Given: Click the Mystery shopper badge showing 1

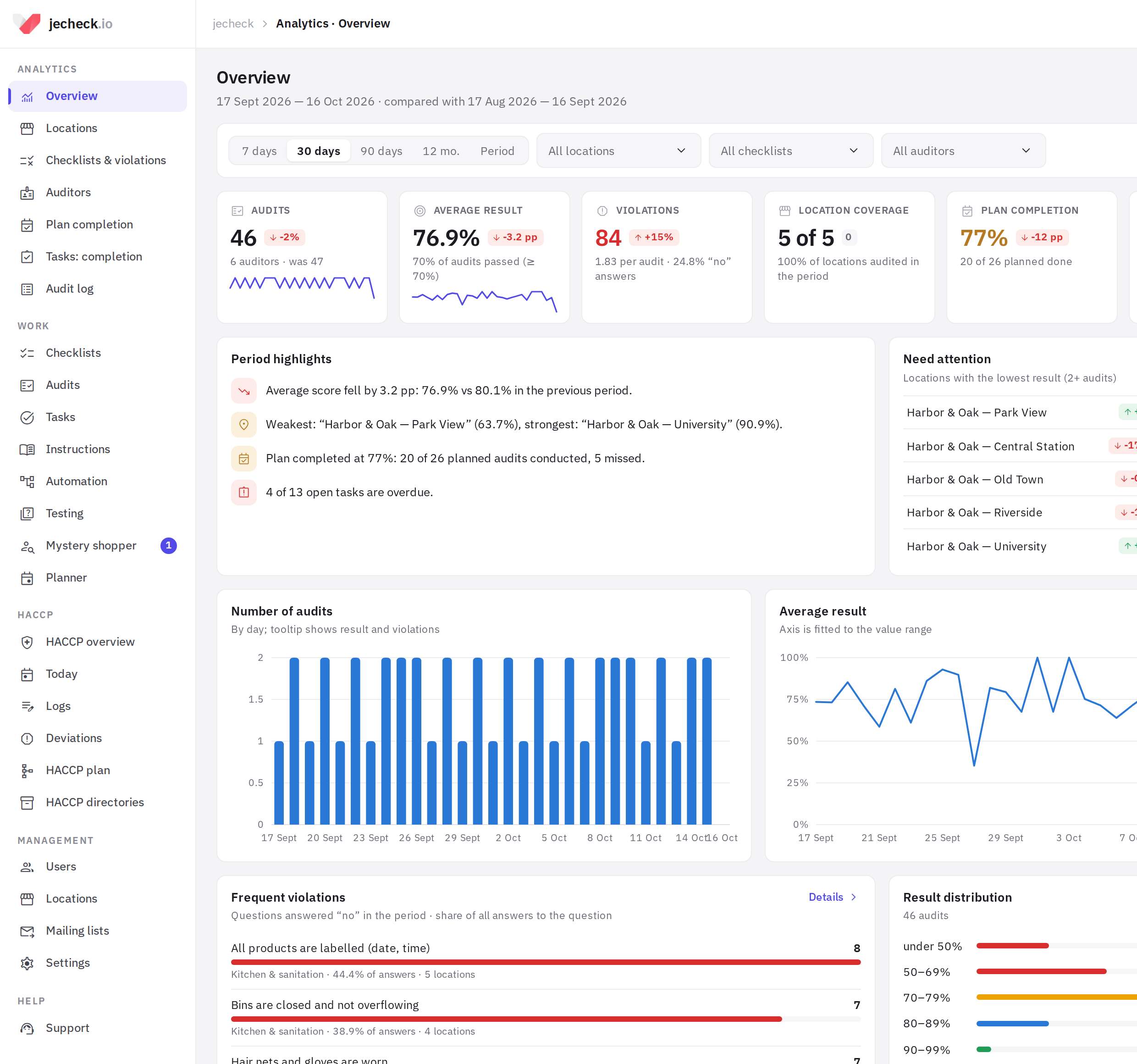Looking at the screenshot, I should 169,546.
